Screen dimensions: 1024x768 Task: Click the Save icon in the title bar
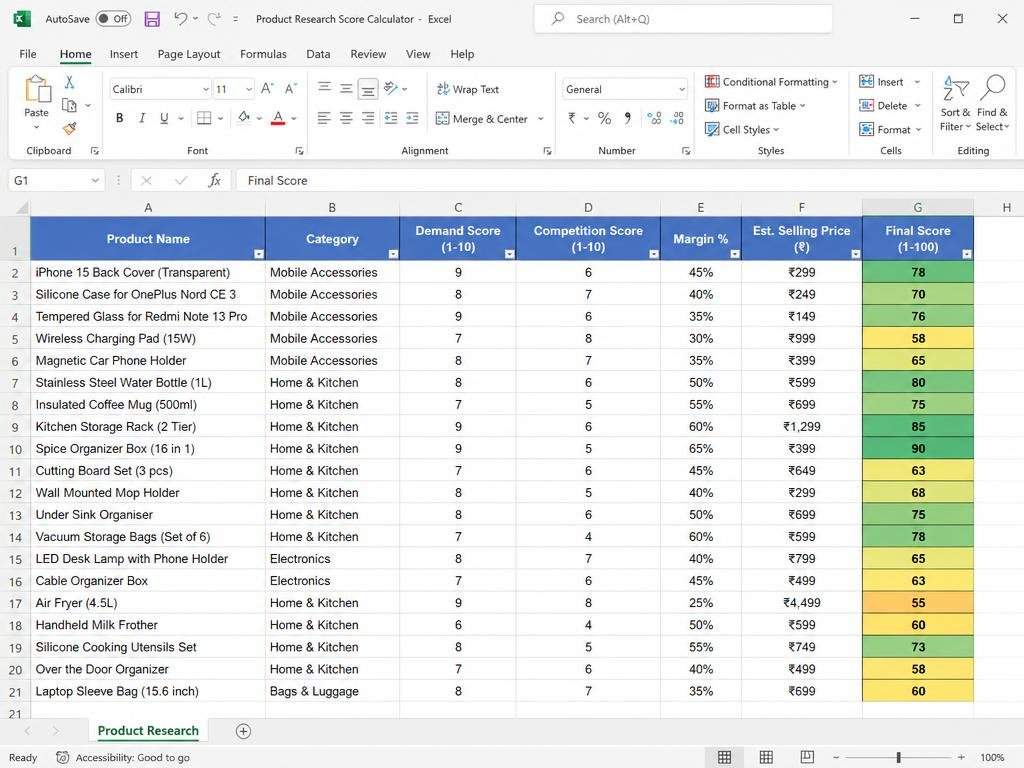152,19
